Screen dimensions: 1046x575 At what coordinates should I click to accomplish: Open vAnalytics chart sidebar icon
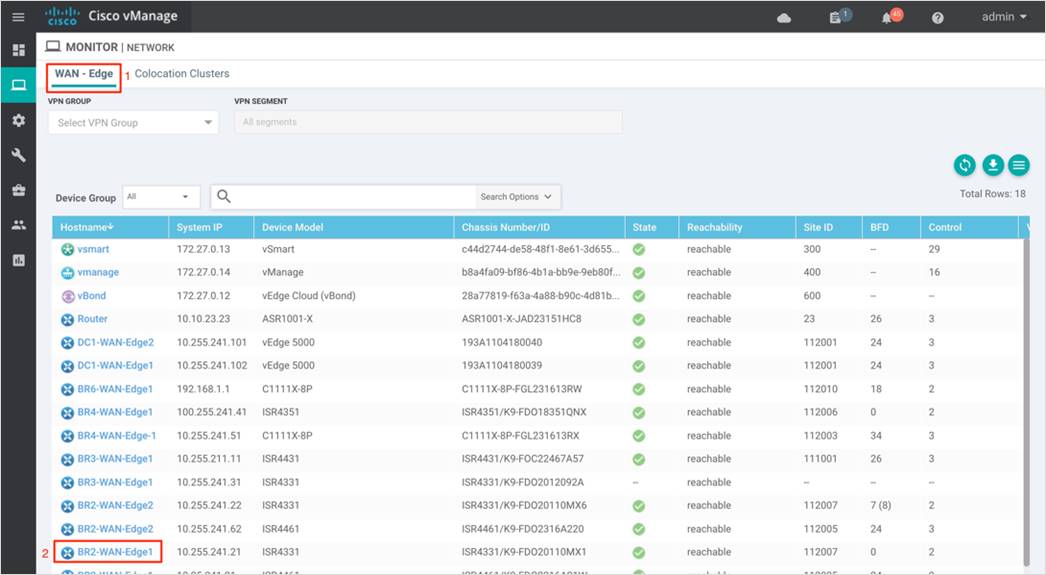(x=19, y=260)
